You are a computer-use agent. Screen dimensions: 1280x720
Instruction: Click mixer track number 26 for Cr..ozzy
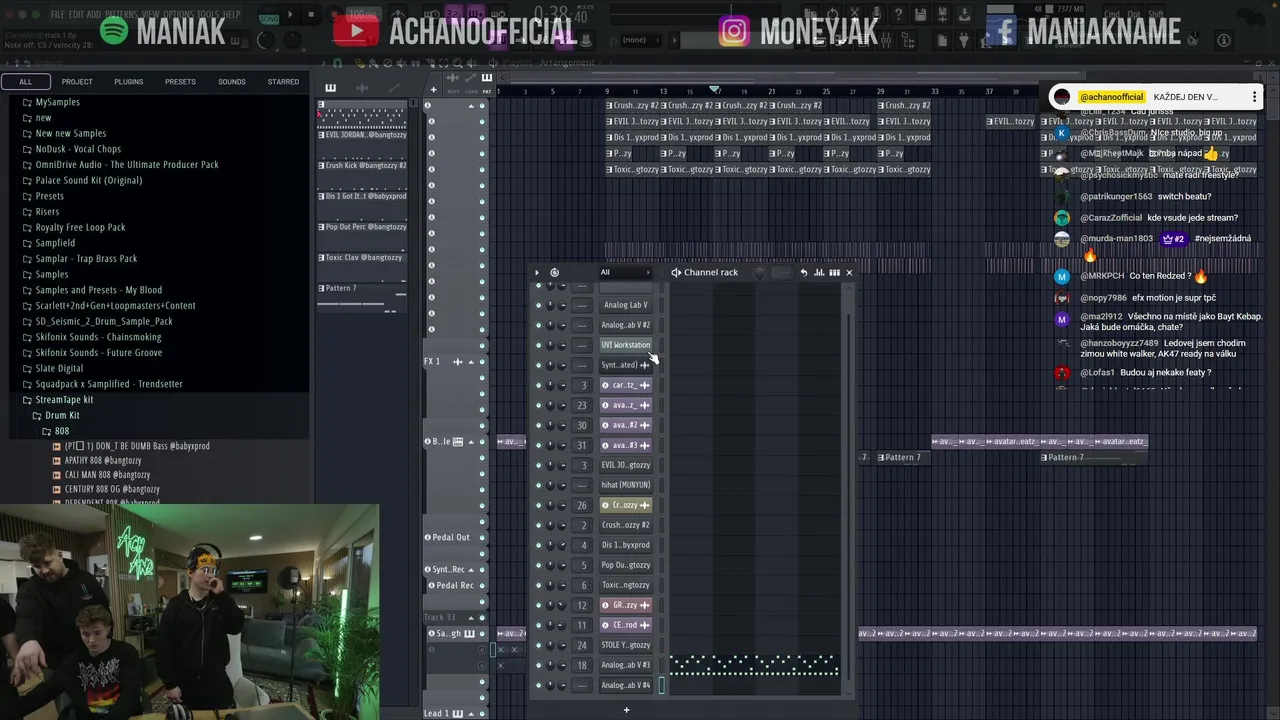coord(583,505)
